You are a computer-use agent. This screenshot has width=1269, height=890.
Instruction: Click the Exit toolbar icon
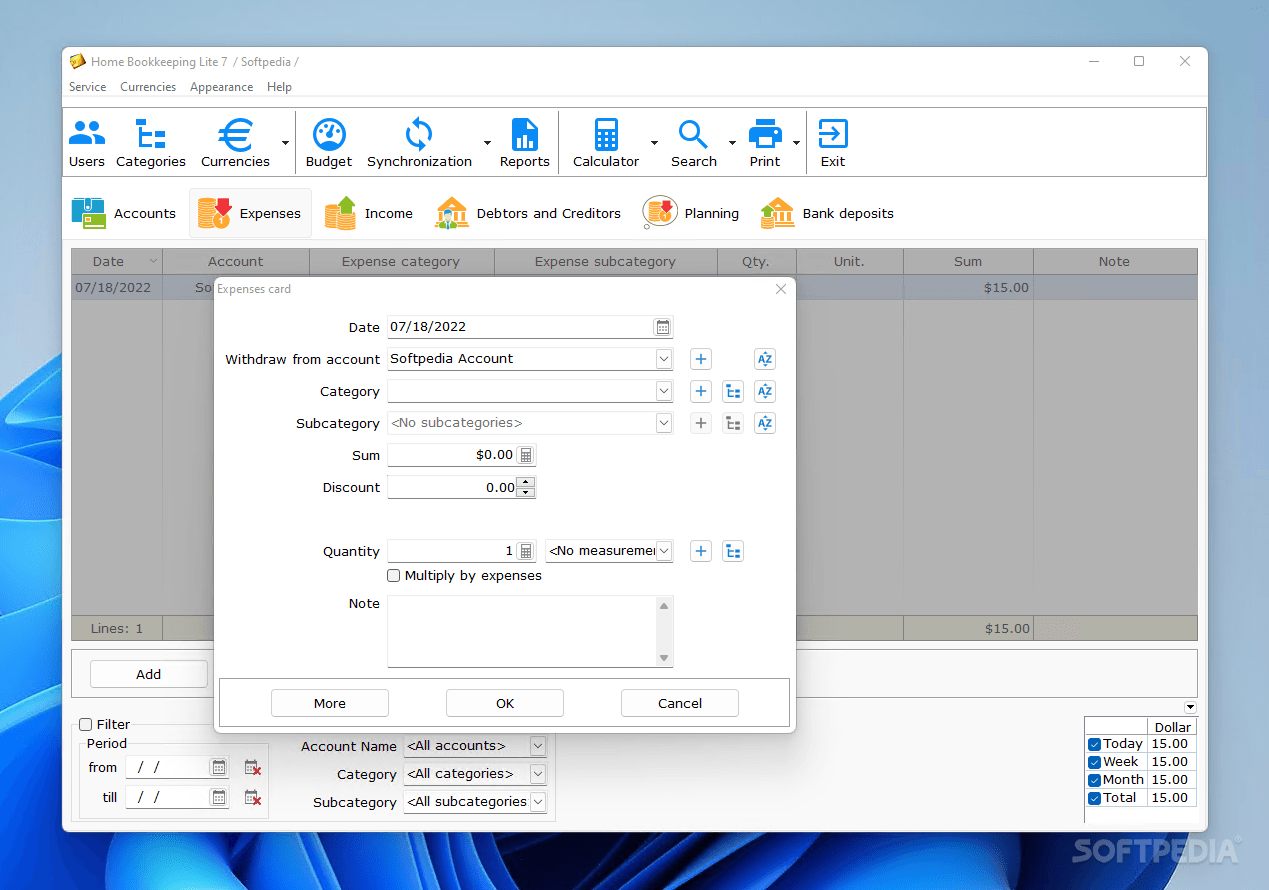[x=833, y=143]
